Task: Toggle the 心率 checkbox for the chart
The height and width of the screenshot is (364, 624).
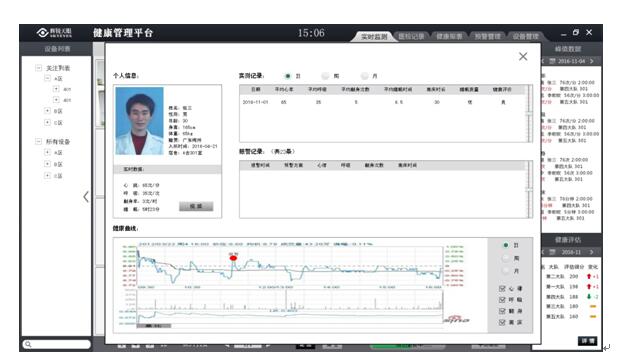Action: tap(502, 288)
